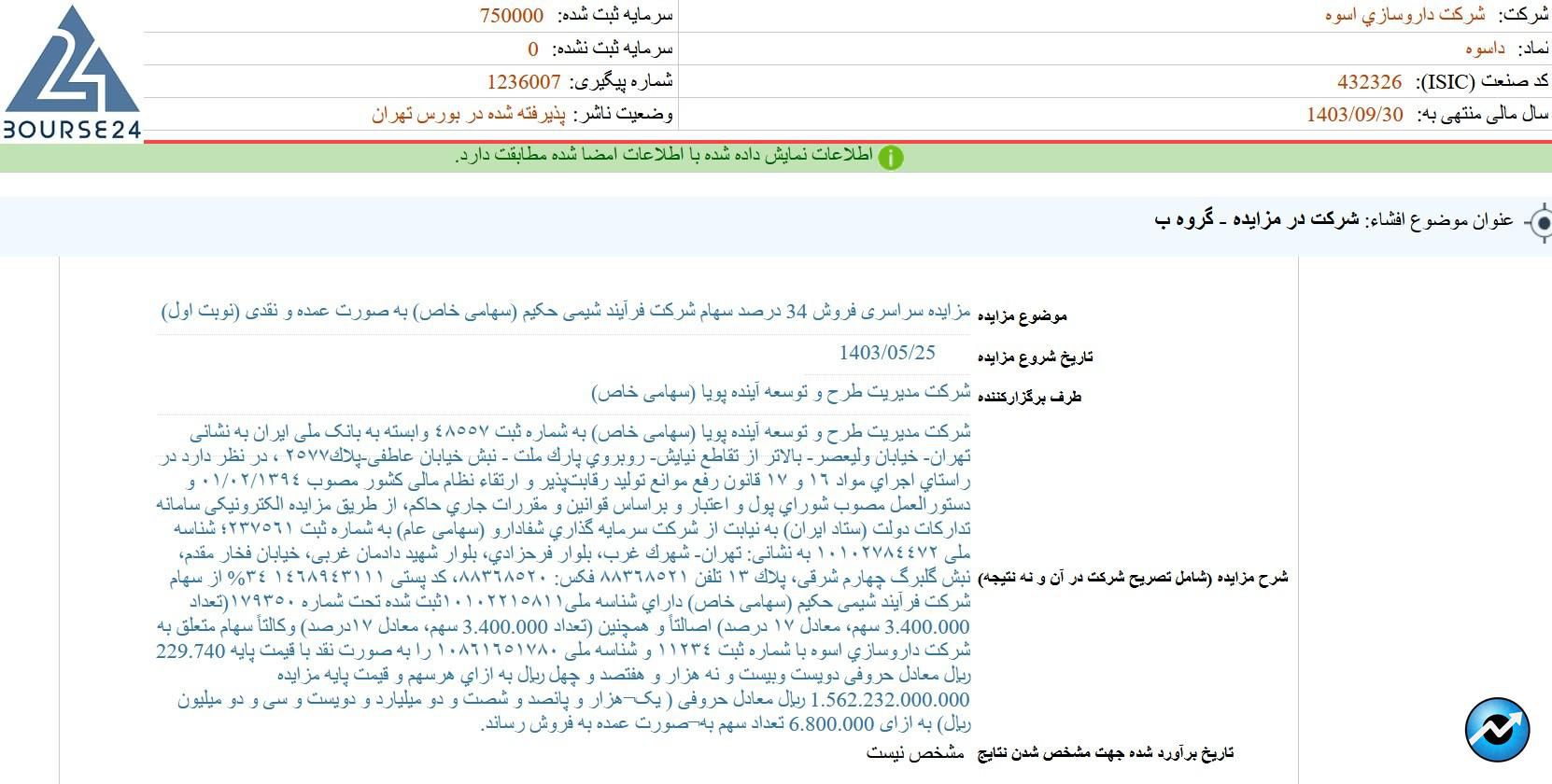Click the green info icon in the banner
This screenshot has height=784, width=1552.
pyautogui.click(x=891, y=158)
